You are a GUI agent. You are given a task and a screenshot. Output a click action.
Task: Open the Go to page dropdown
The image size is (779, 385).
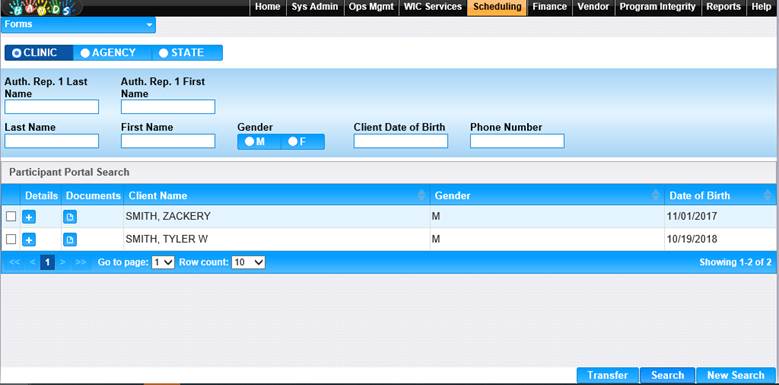click(x=163, y=262)
